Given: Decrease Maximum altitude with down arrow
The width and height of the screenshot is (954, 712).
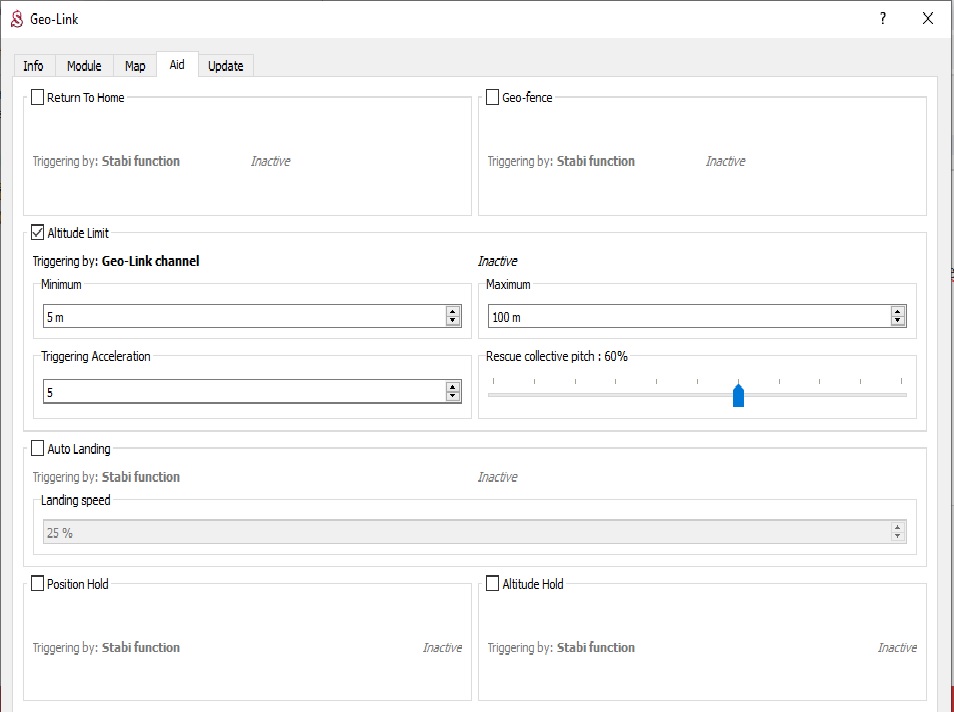Looking at the screenshot, I should coord(898,321).
